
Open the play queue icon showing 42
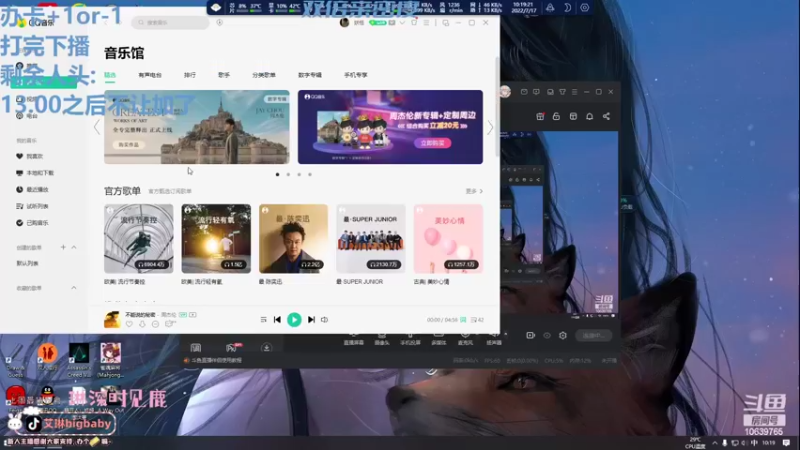[x=477, y=320]
